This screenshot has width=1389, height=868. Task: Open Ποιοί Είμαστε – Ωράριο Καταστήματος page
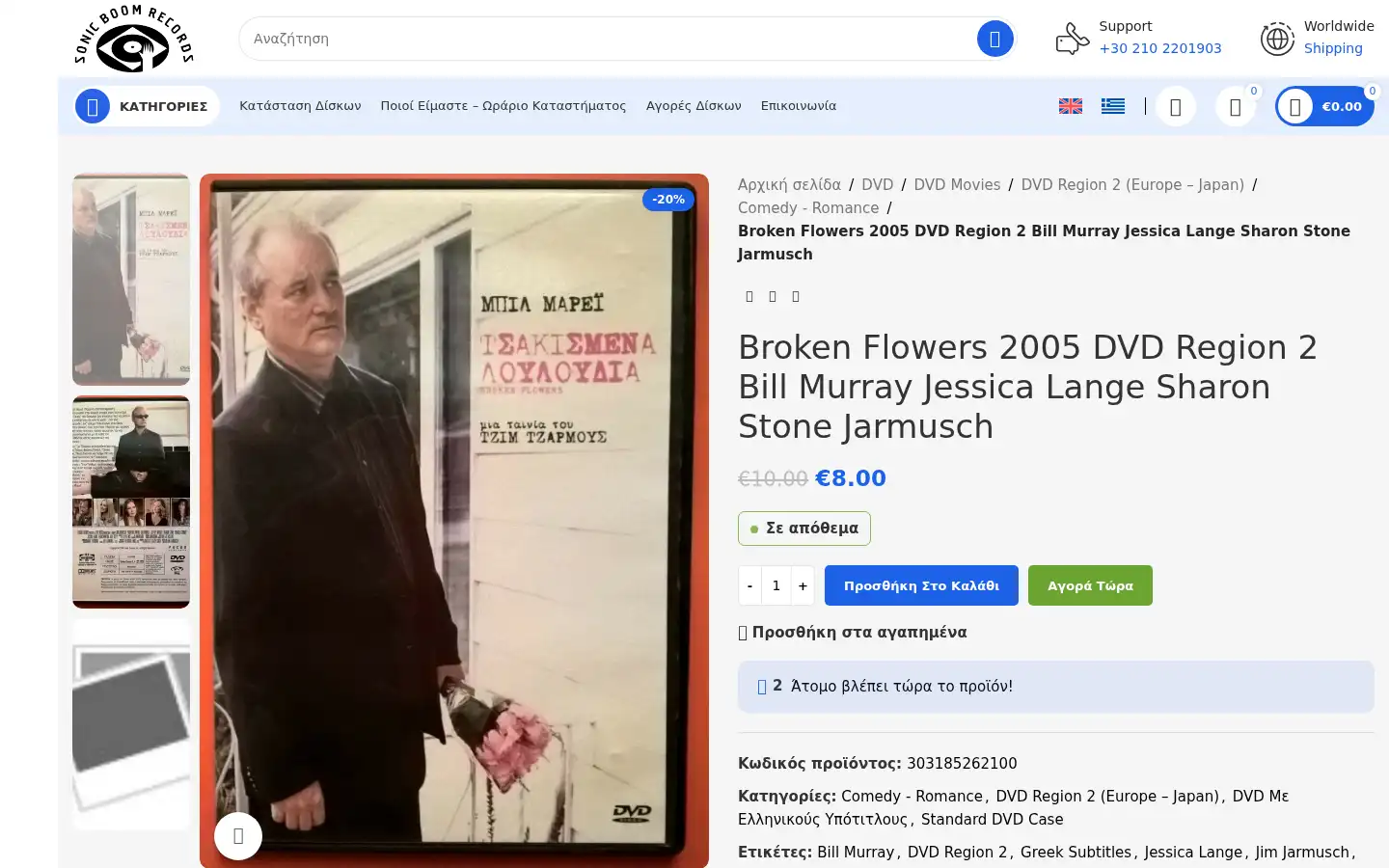click(504, 106)
